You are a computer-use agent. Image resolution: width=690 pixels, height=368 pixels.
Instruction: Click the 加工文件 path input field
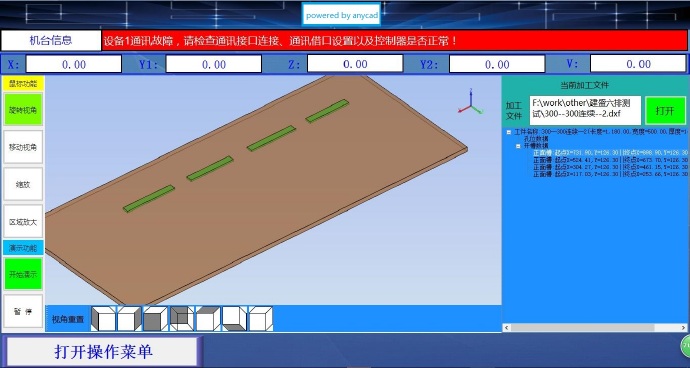click(x=585, y=110)
